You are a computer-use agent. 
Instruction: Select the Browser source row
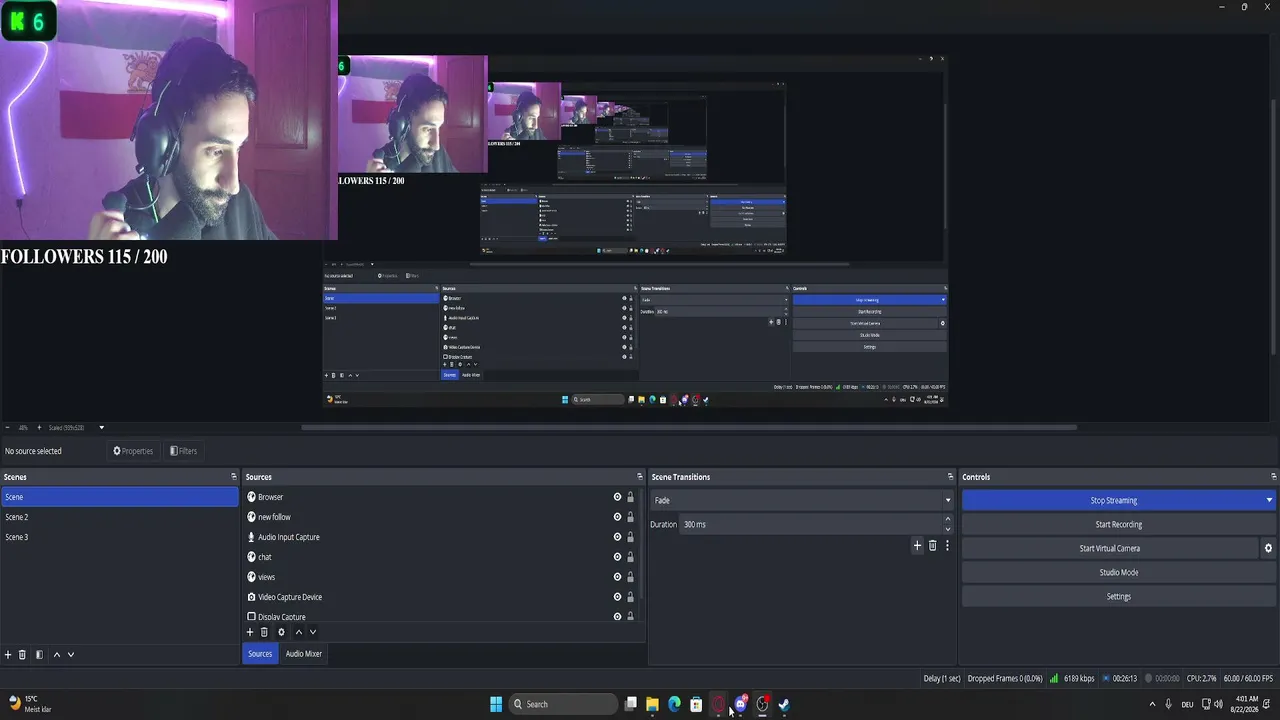(443, 497)
